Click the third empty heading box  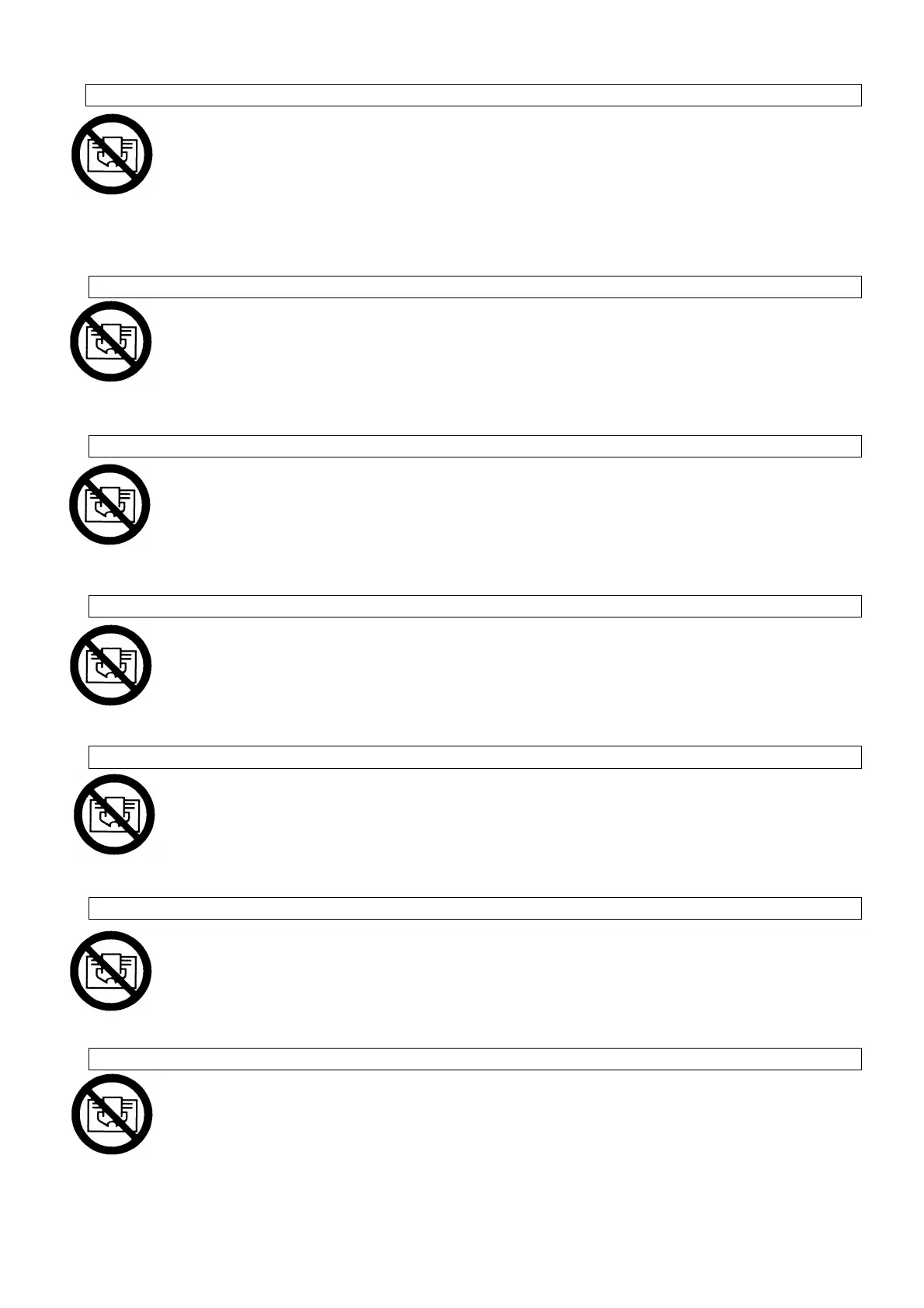tap(475, 446)
